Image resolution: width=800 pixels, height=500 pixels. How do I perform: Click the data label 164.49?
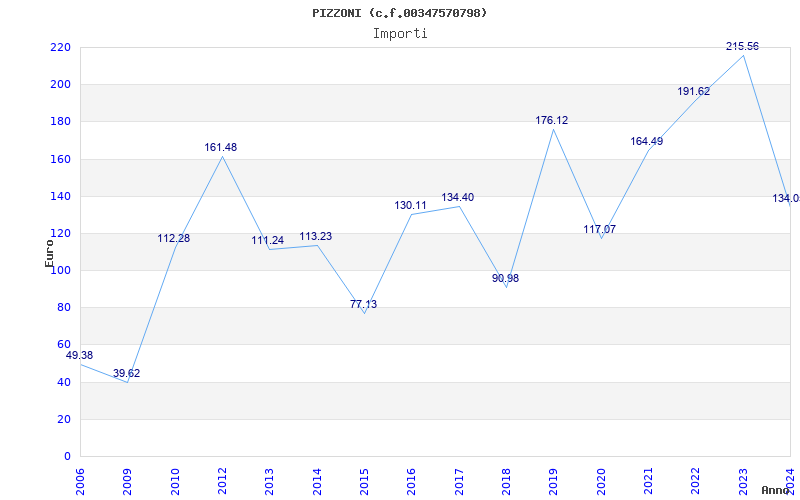click(646, 141)
